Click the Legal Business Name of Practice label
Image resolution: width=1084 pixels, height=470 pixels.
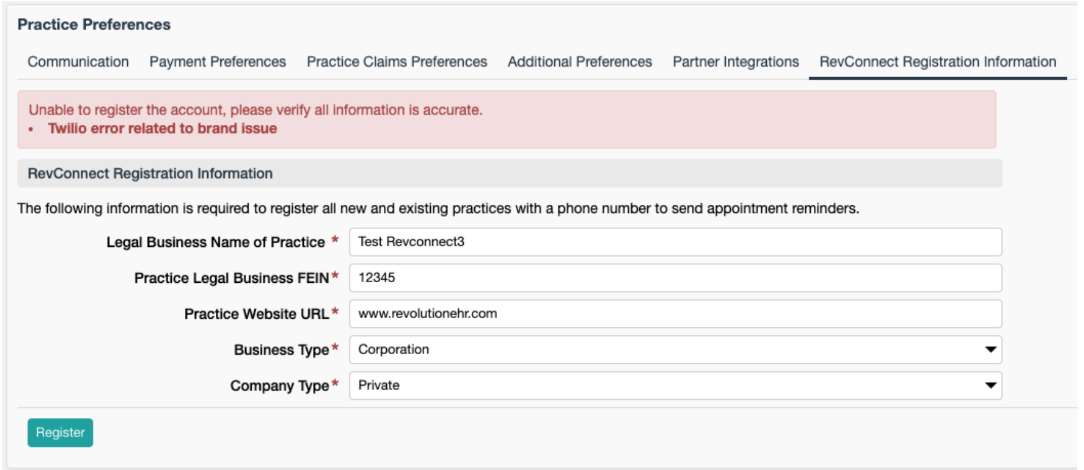tap(215, 242)
